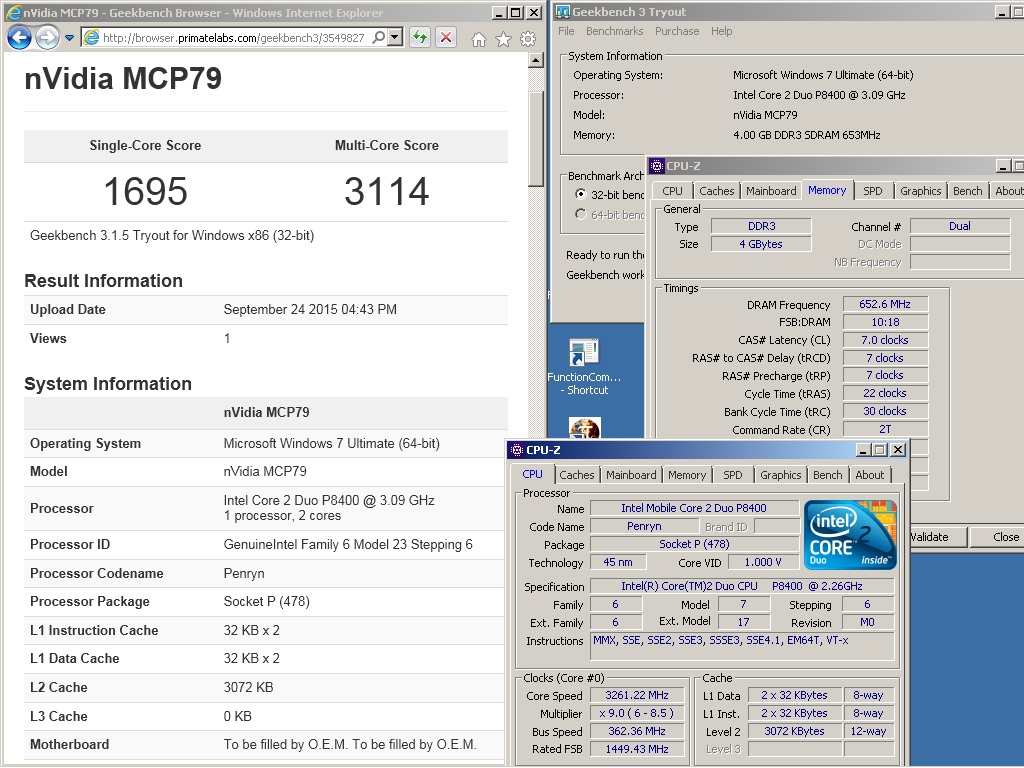Viewport: 1024px width, 768px height.
Task: Click the FSB:DRAM value 10:18
Action: (885, 322)
